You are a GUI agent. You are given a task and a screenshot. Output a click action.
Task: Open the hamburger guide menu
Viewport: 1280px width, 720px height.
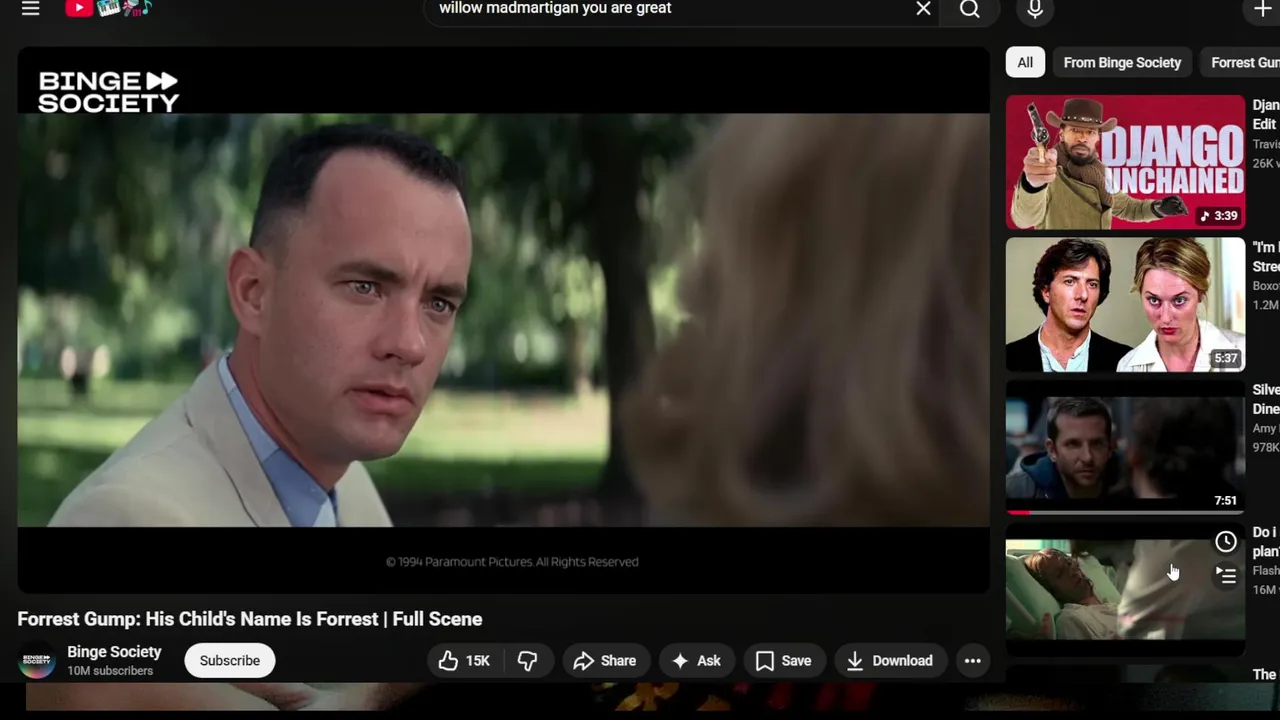click(30, 8)
